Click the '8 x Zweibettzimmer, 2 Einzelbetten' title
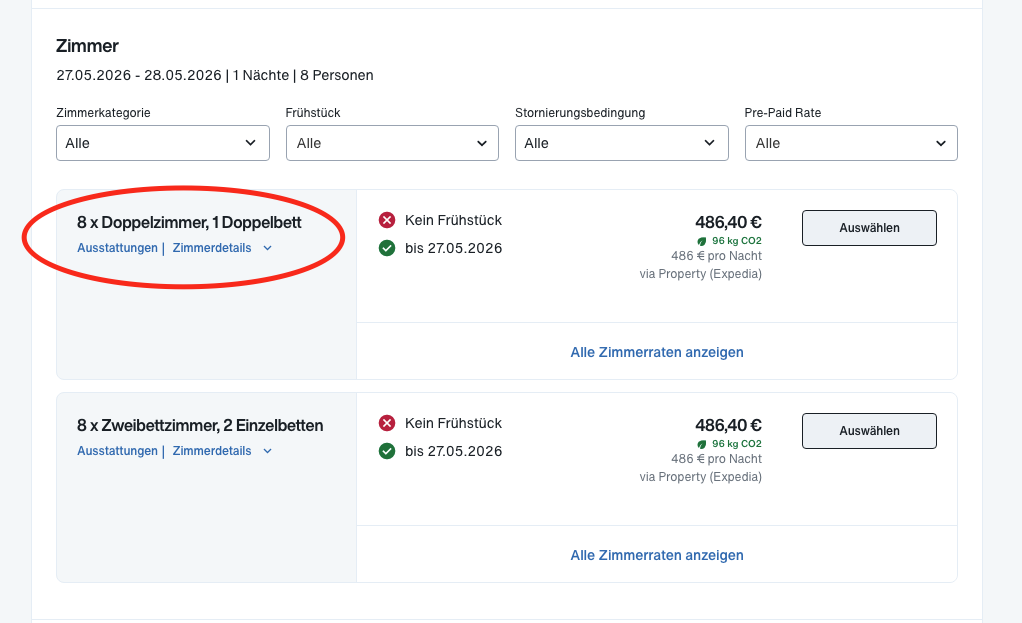1022x623 pixels. (x=200, y=426)
